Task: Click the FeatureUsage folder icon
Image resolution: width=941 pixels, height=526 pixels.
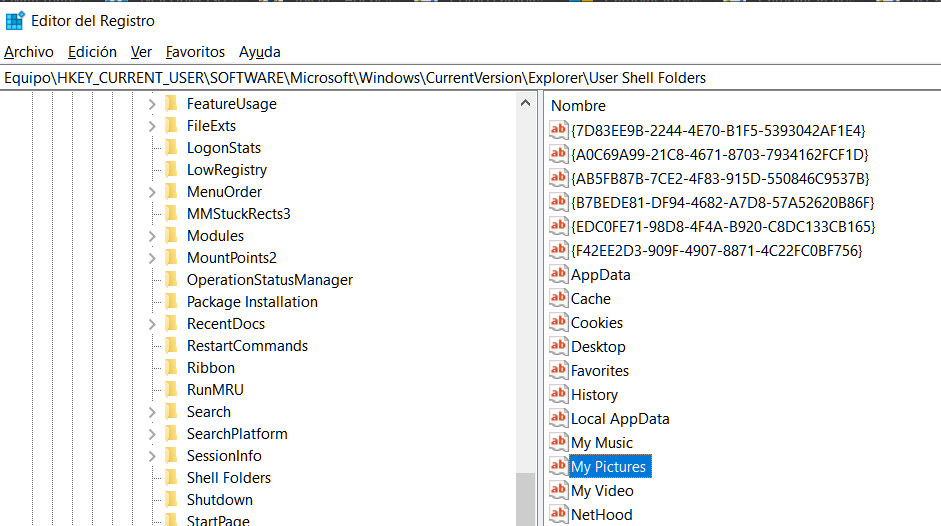Action: [x=171, y=103]
